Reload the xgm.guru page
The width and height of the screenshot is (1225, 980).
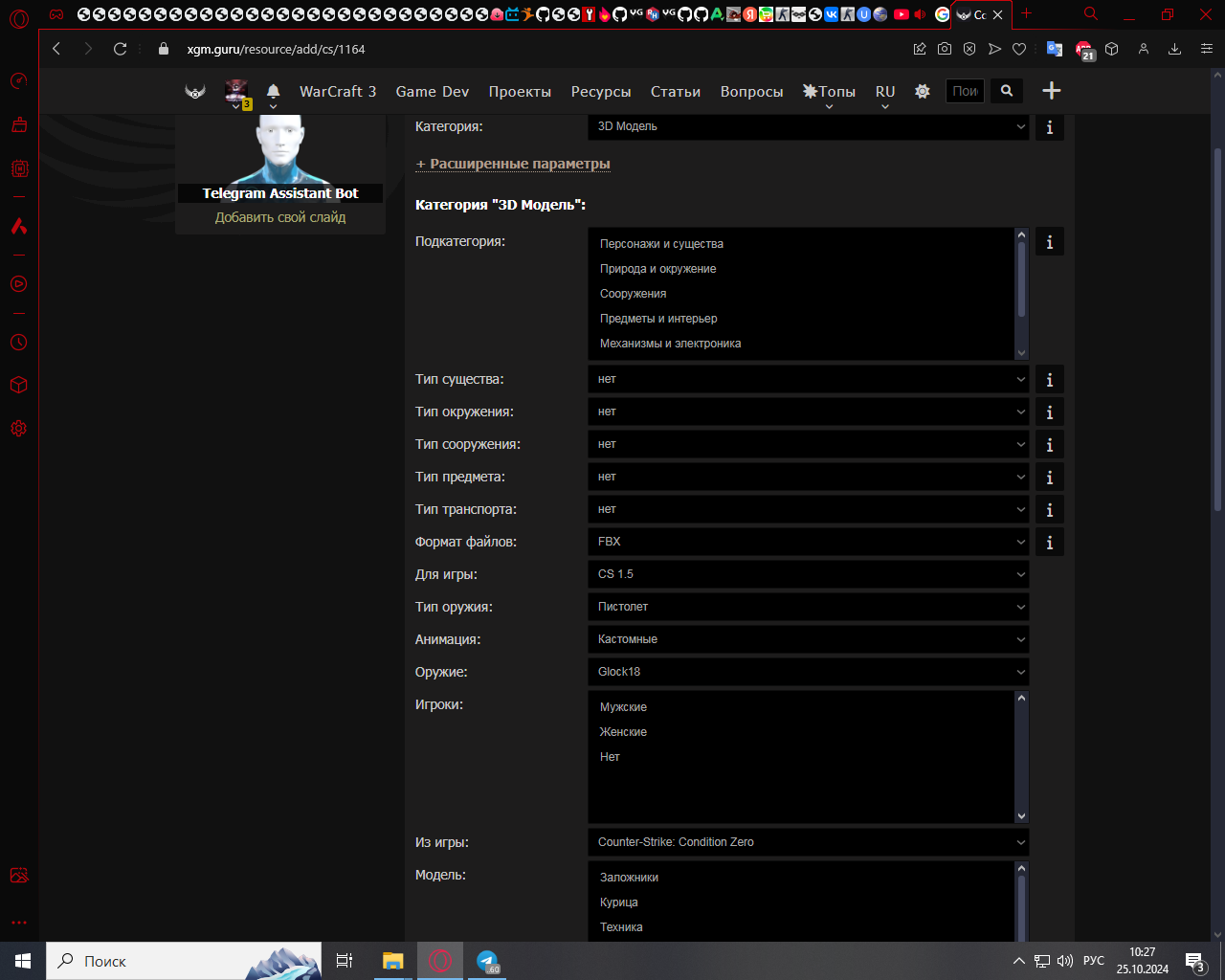121,49
